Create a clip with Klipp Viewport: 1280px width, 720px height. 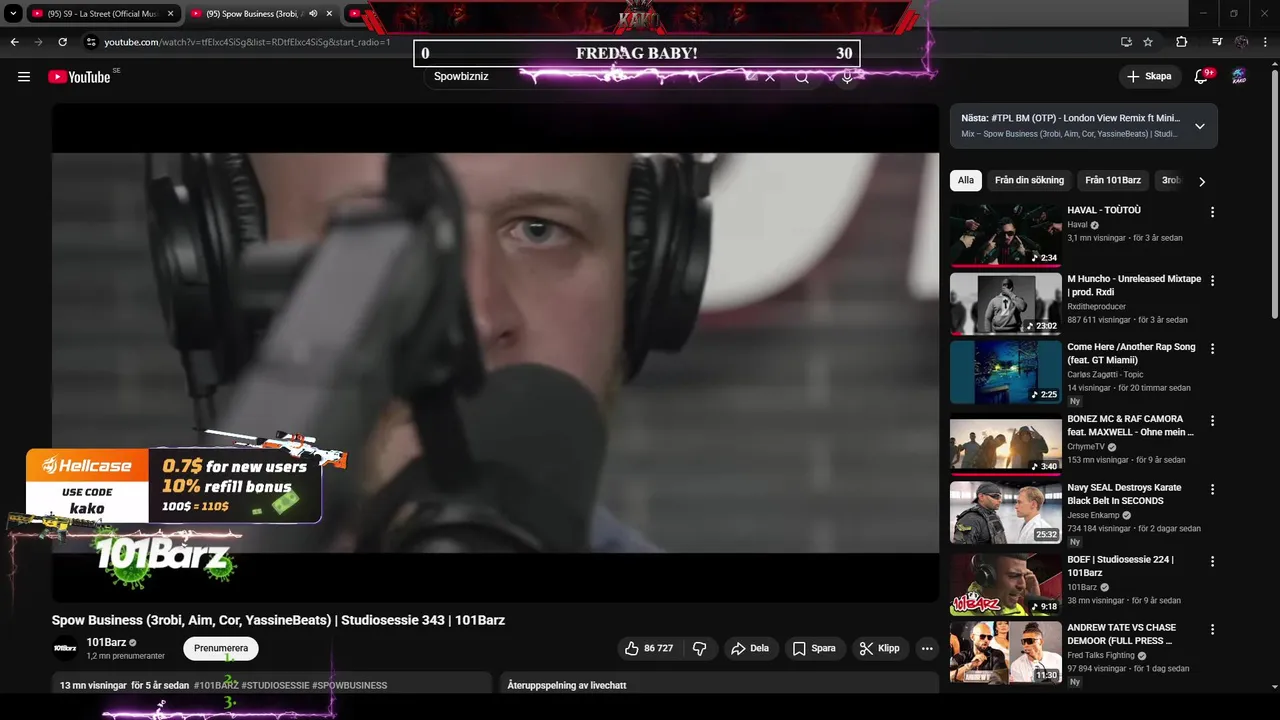pos(880,649)
